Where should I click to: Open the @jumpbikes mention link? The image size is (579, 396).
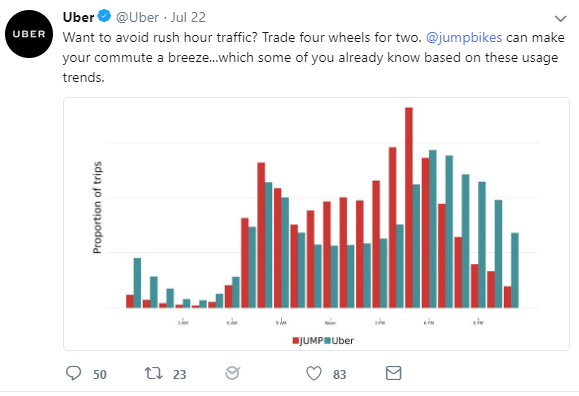pos(464,38)
